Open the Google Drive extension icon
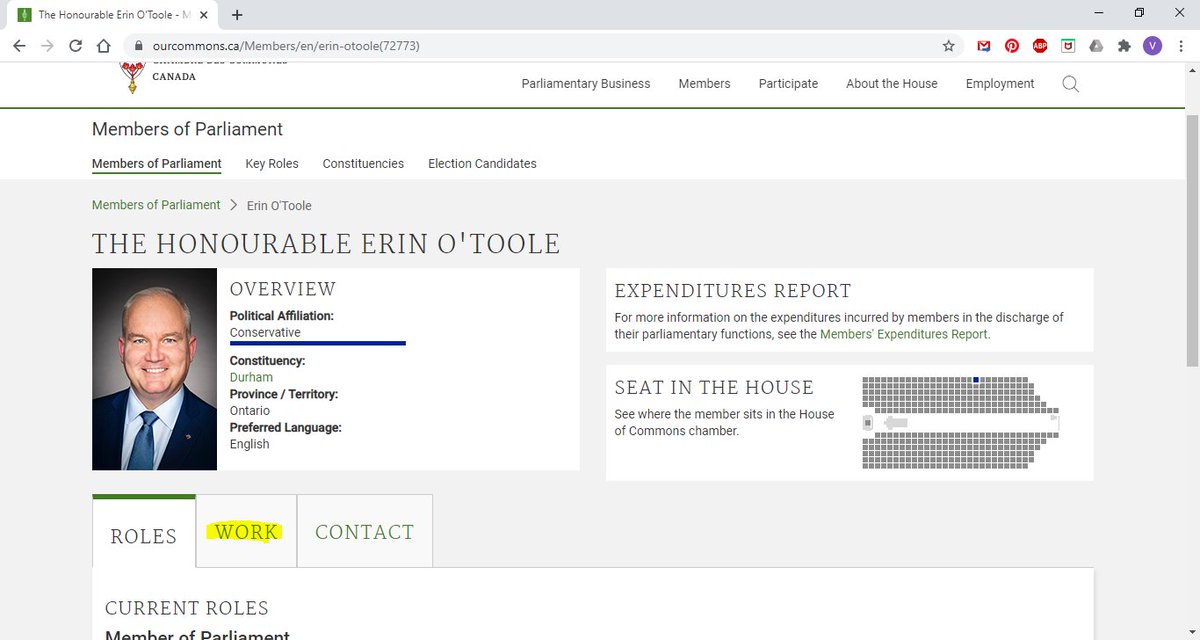Viewport: 1200px width, 640px height. click(1096, 46)
